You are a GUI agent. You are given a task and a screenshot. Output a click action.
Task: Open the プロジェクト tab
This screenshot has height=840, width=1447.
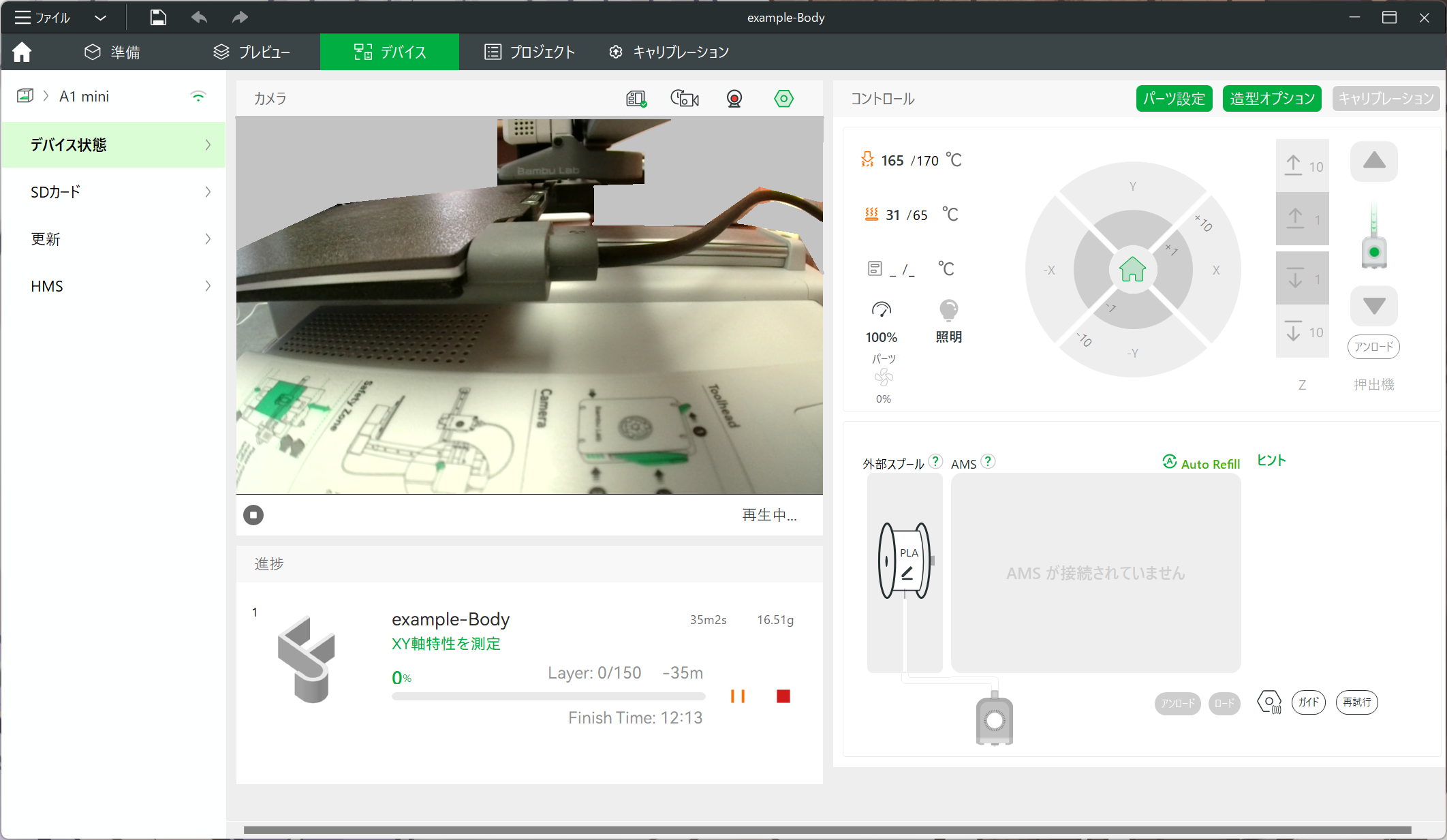(530, 52)
